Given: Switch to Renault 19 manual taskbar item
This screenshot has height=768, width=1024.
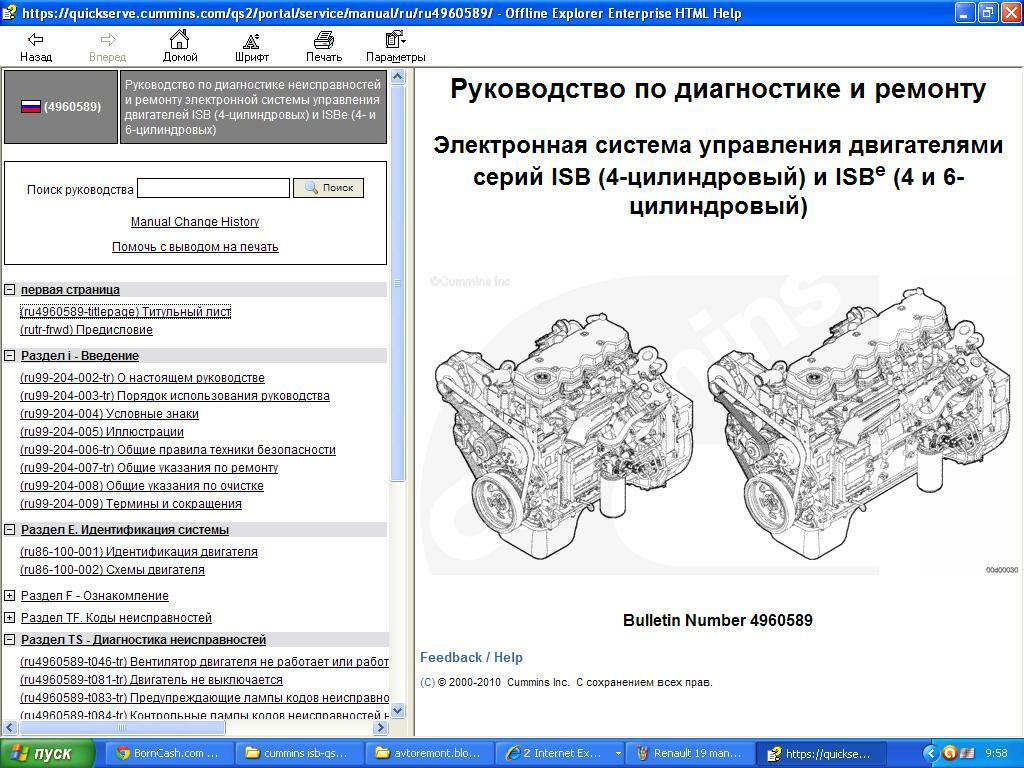Looking at the screenshot, I should [690, 754].
